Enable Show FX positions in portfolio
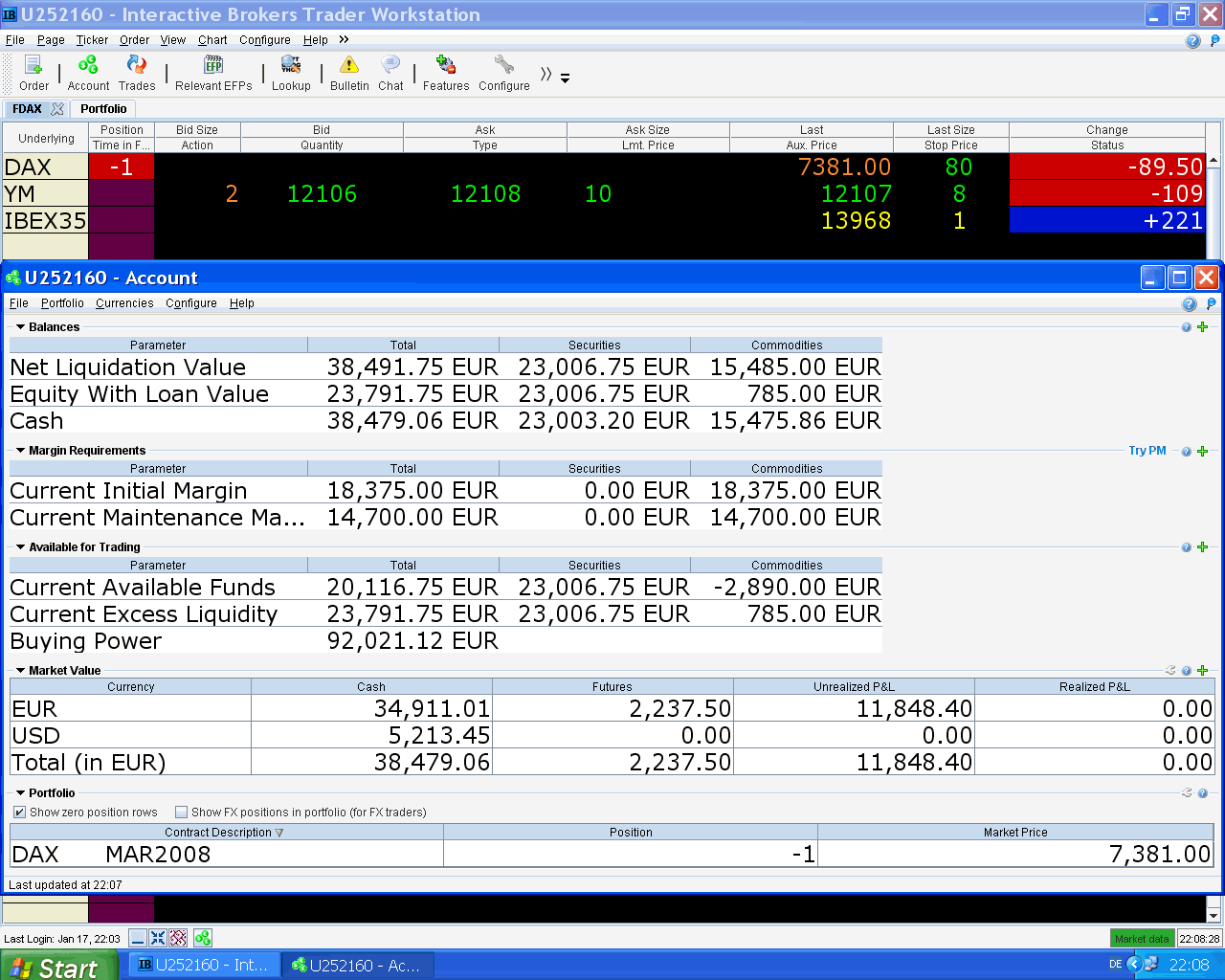The height and width of the screenshot is (980, 1225). coord(181,813)
